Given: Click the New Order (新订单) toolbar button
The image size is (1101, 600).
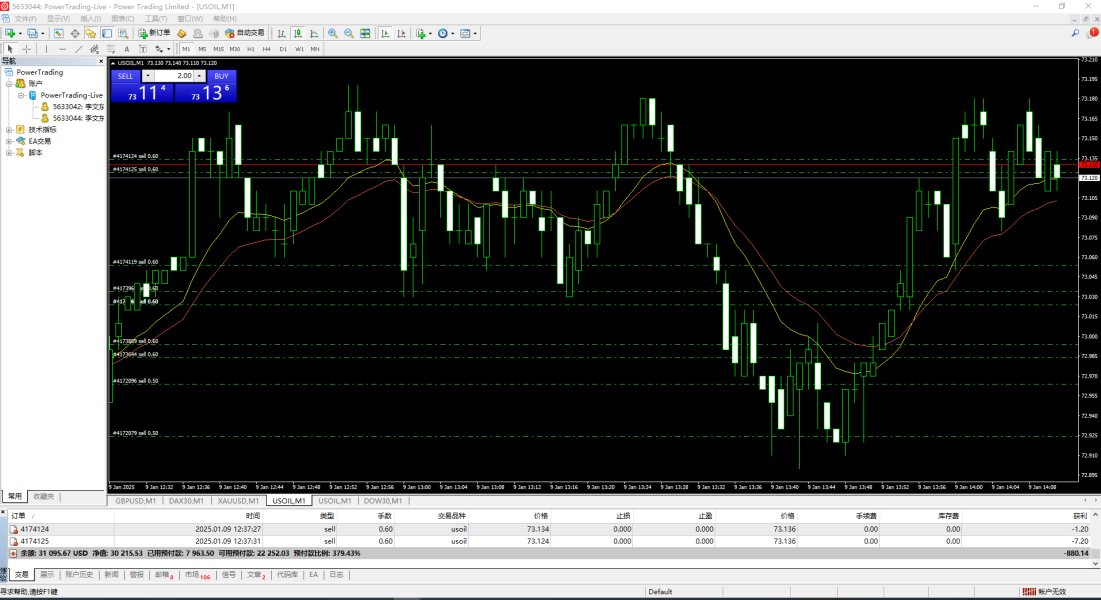Looking at the screenshot, I should click(x=153, y=33).
